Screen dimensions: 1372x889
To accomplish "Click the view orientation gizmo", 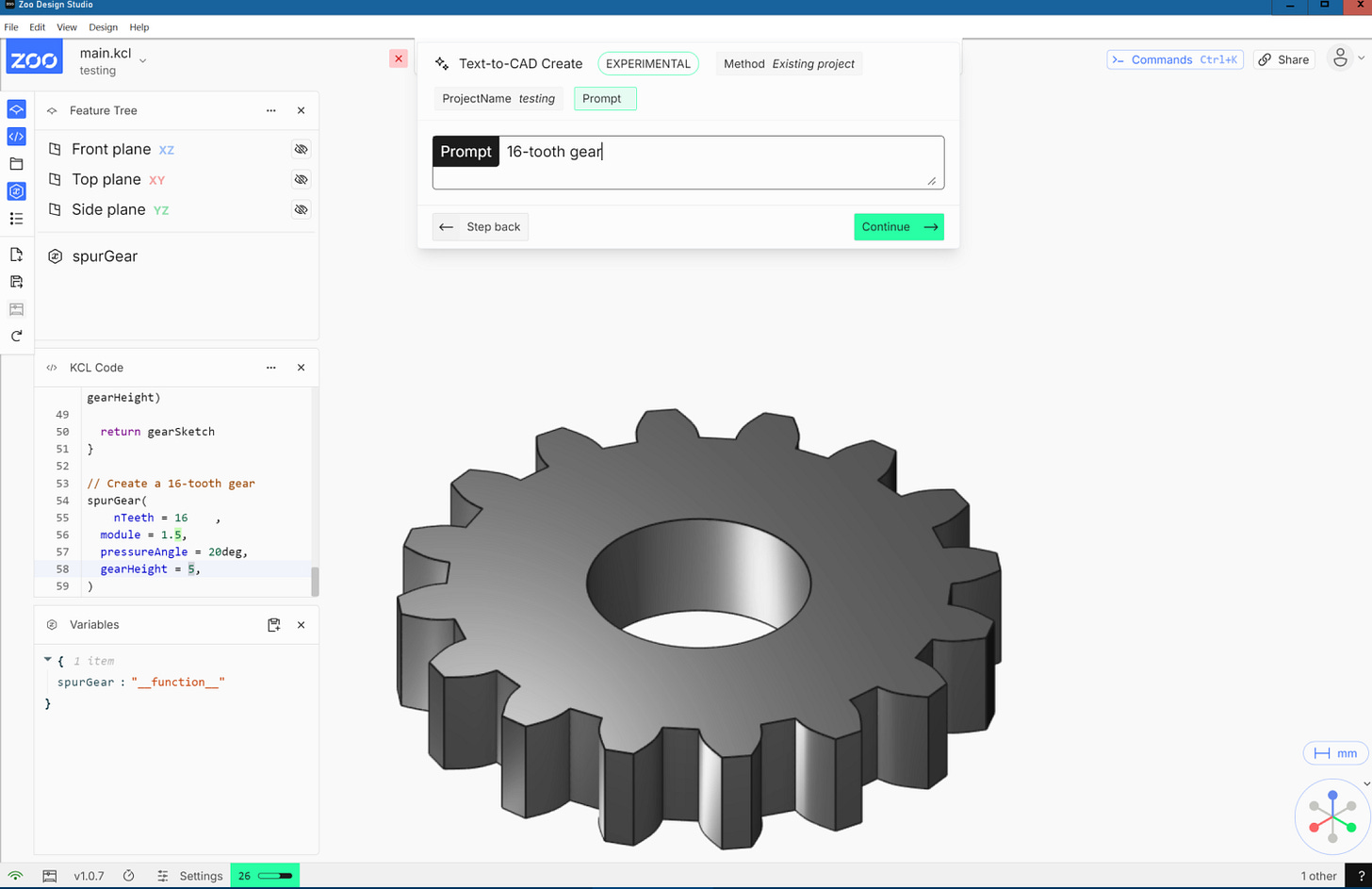I will [x=1331, y=818].
